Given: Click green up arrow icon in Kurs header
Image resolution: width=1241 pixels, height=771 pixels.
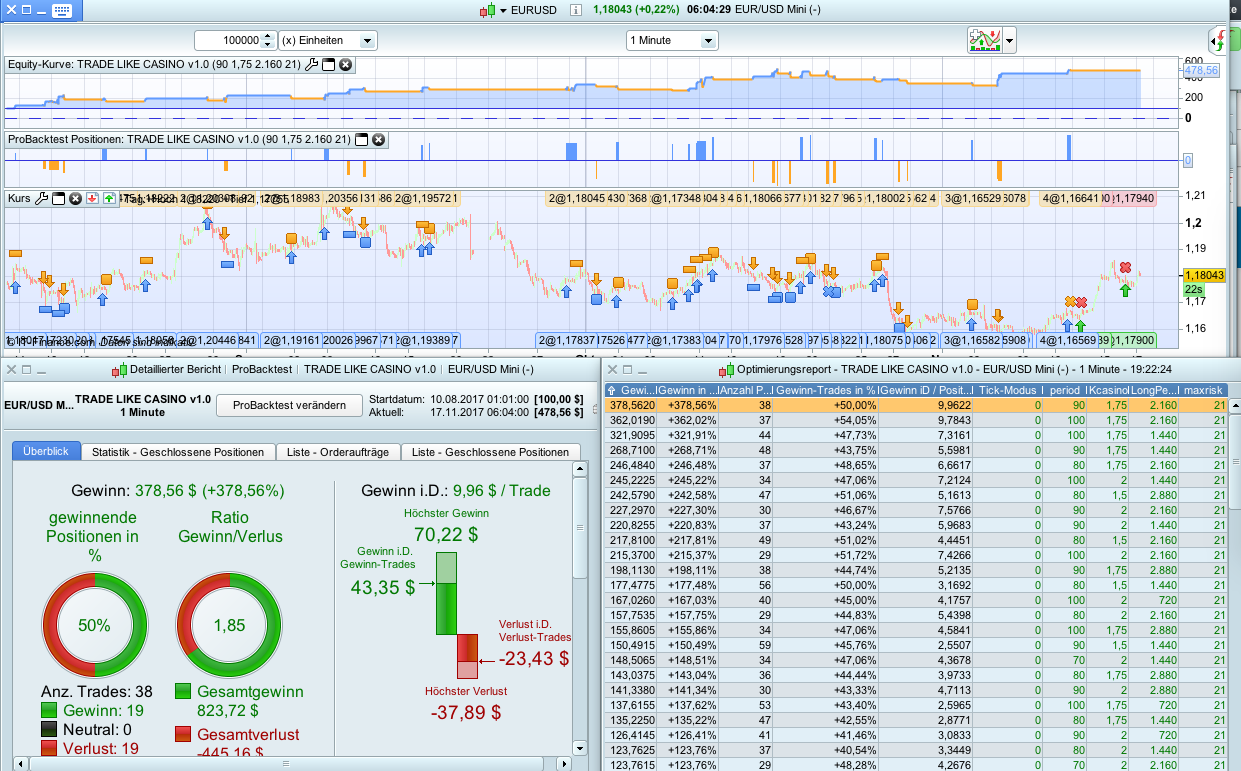Looking at the screenshot, I should (x=108, y=199).
